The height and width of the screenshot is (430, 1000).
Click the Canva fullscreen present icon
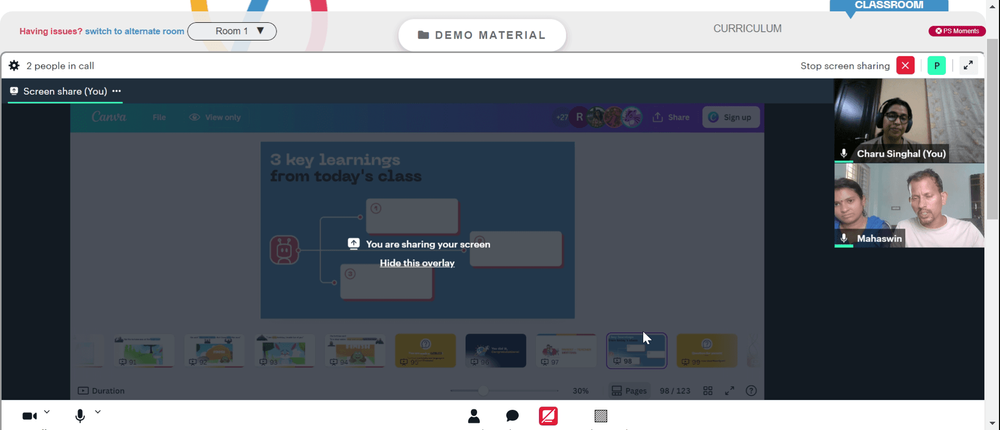(x=730, y=390)
